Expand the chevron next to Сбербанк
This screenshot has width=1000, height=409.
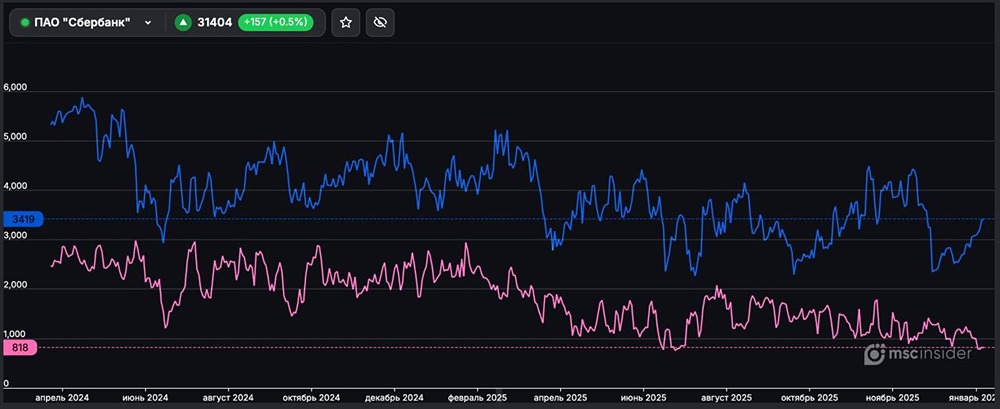click(x=148, y=22)
